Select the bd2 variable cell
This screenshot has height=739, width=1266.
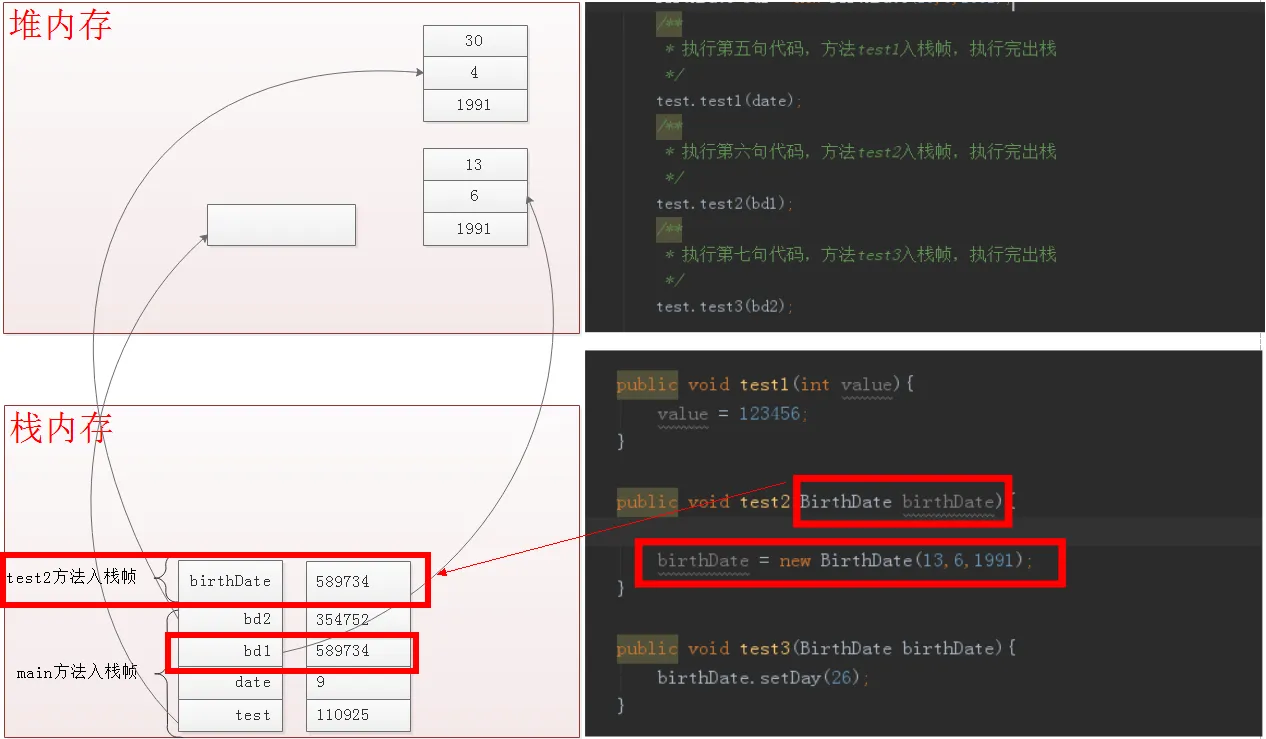point(230,619)
